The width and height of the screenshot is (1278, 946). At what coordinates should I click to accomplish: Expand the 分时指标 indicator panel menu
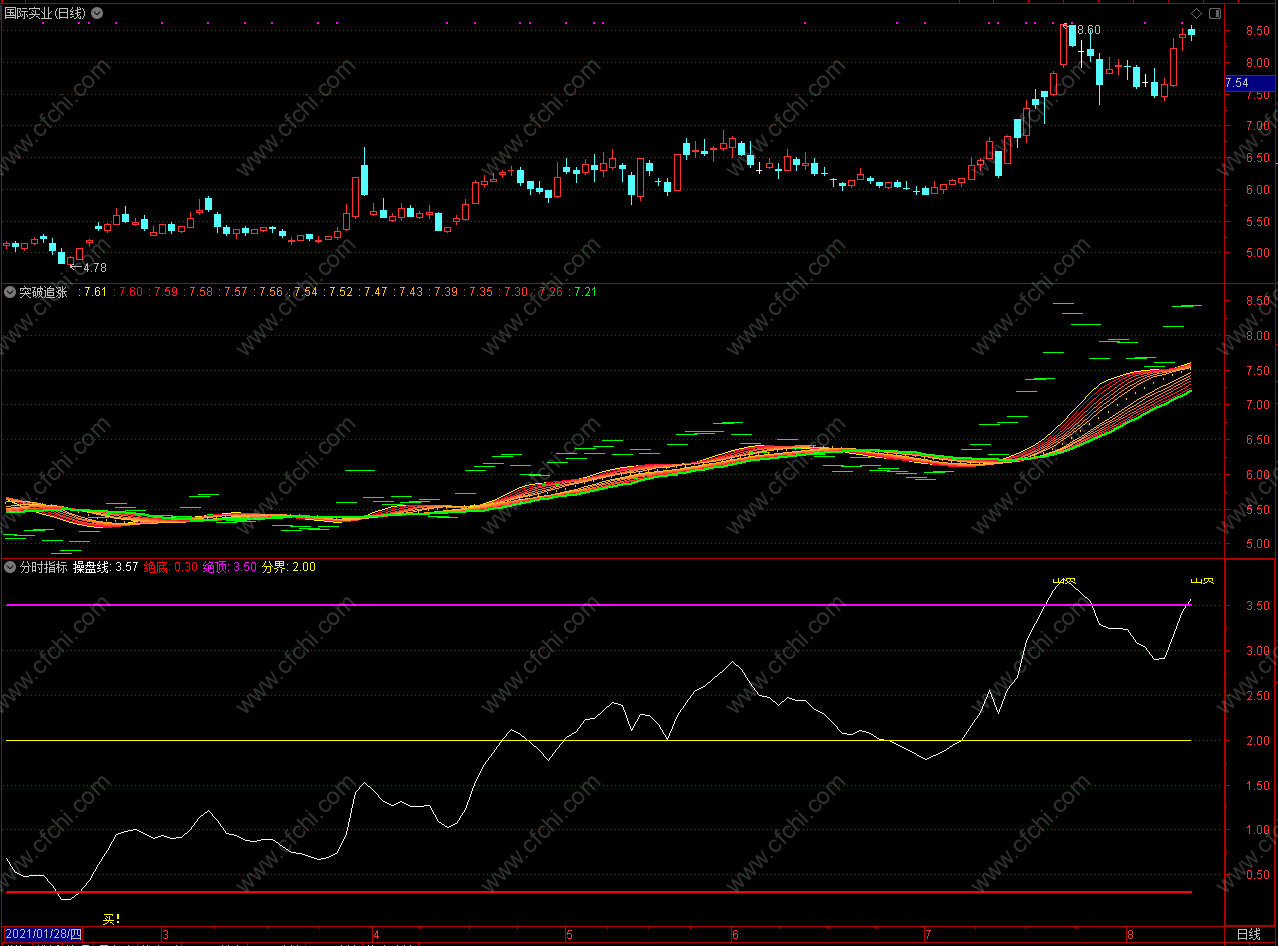(x=10, y=567)
